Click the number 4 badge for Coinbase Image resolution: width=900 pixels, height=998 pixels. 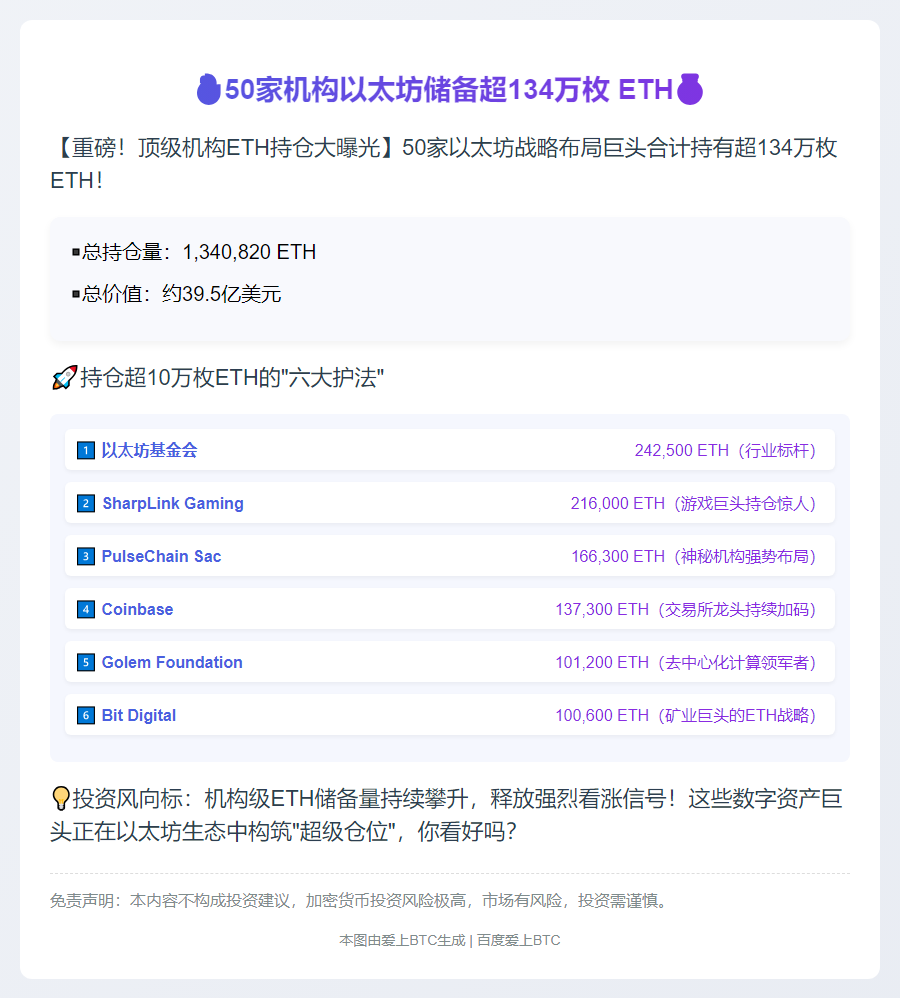[x=86, y=609]
